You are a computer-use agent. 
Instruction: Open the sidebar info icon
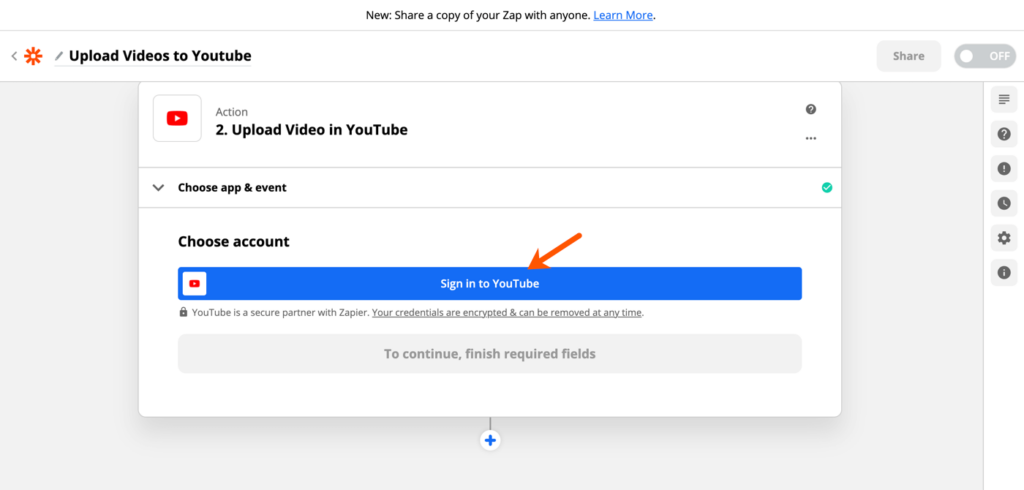(x=1004, y=272)
